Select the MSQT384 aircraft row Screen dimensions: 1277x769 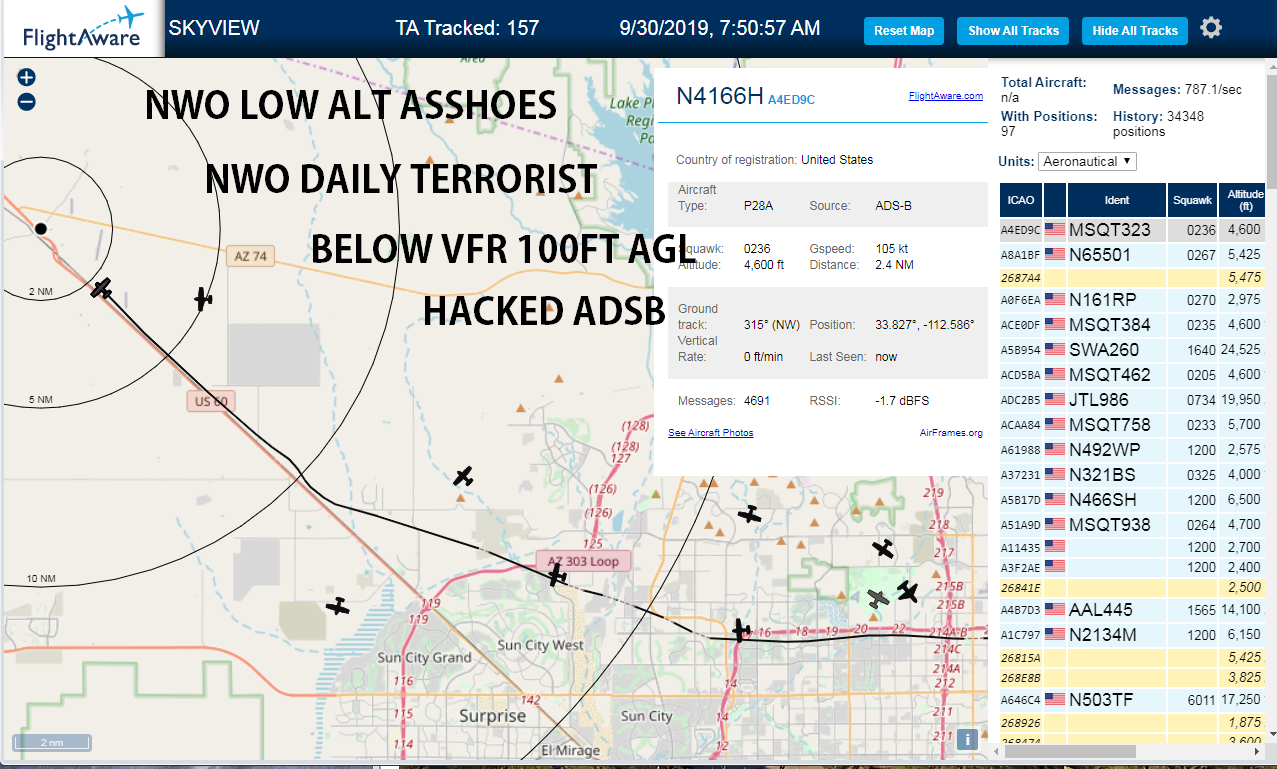pyautogui.click(x=1134, y=325)
